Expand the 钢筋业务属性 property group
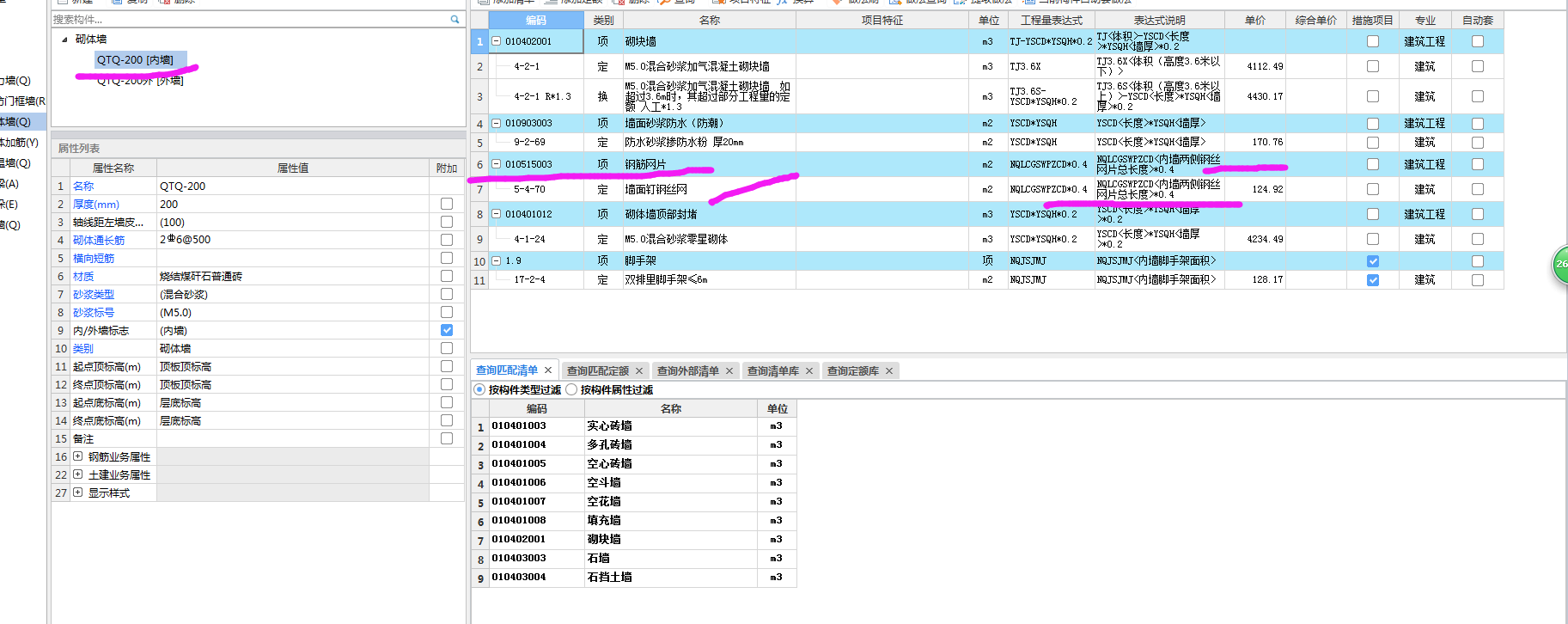This screenshot has width=1568, height=624. click(78, 456)
